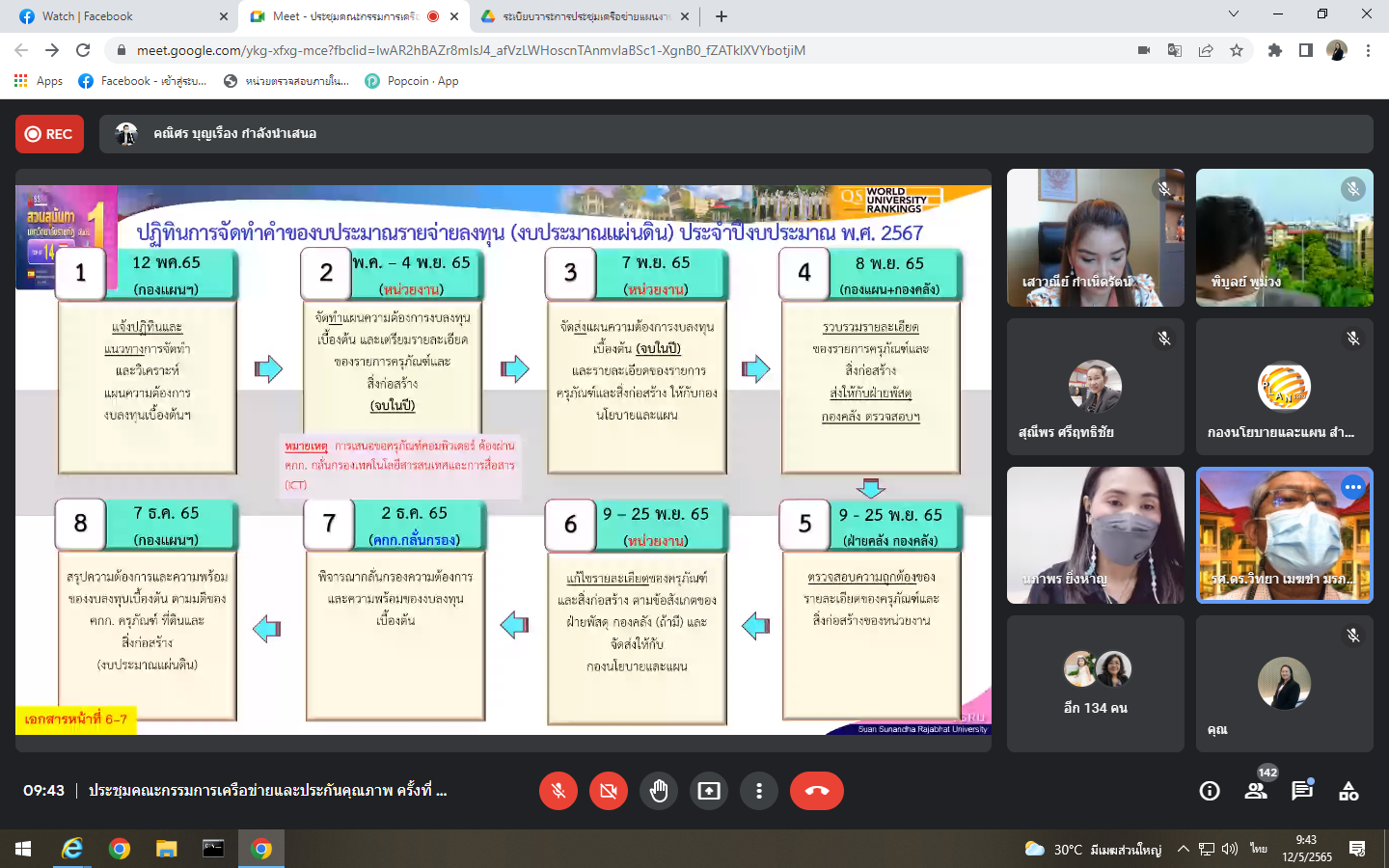Start presenting your screen
Image resolution: width=1389 pixels, height=868 pixels.
(709, 791)
